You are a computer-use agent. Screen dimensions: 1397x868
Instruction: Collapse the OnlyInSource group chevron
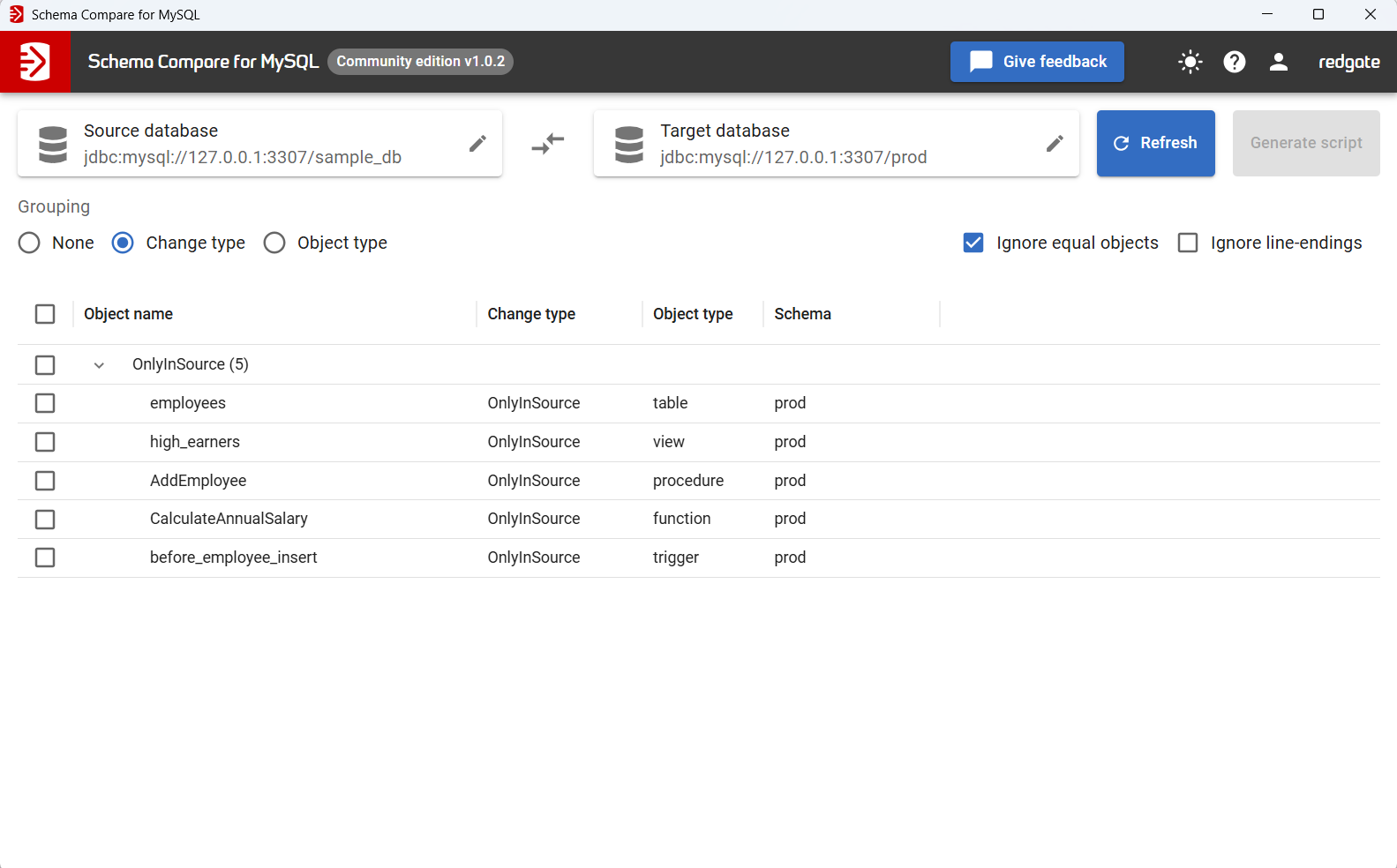click(x=99, y=365)
